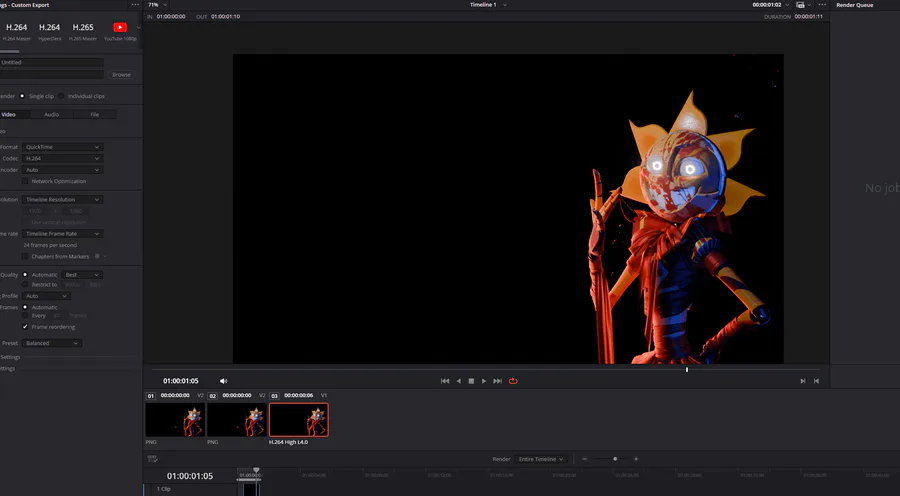900x496 pixels.
Task: Select clip 01 PNG thumbnail
Action: tap(175, 420)
